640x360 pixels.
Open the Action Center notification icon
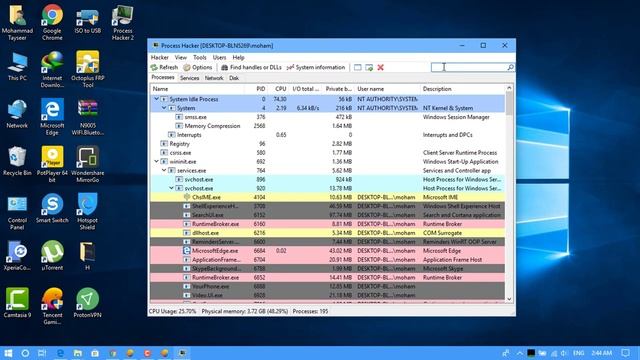(625, 353)
